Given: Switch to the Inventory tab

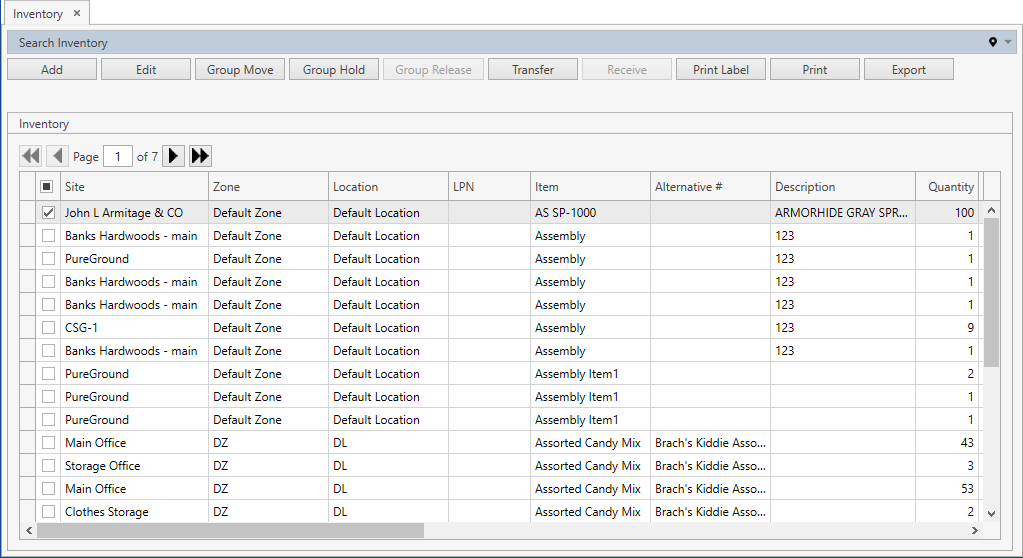Looking at the screenshot, I should [38, 14].
